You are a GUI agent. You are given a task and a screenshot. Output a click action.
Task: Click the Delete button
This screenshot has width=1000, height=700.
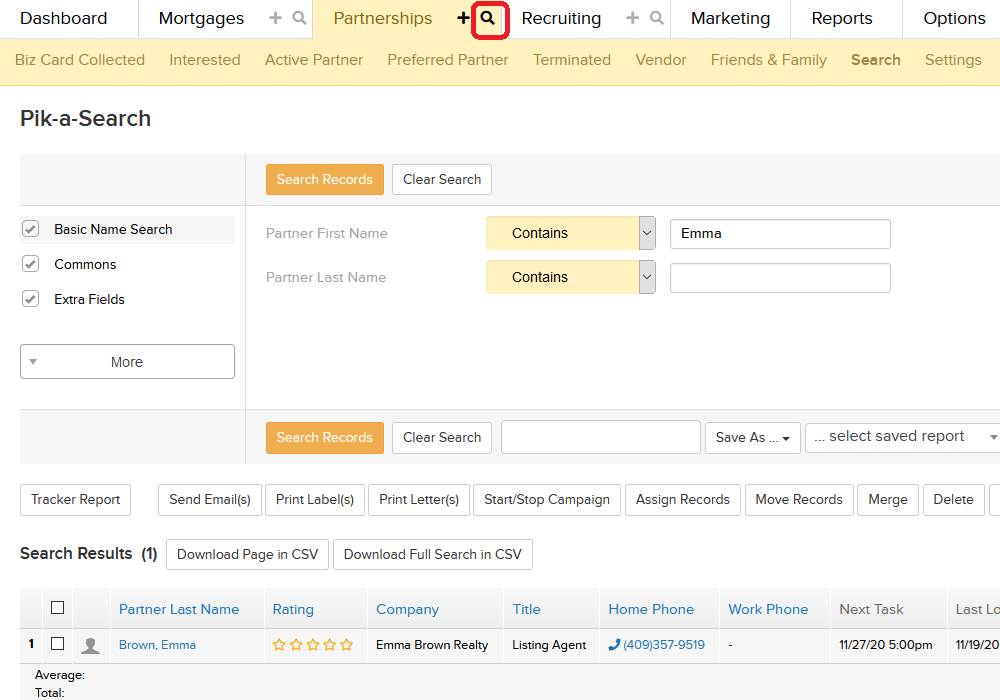click(x=953, y=500)
